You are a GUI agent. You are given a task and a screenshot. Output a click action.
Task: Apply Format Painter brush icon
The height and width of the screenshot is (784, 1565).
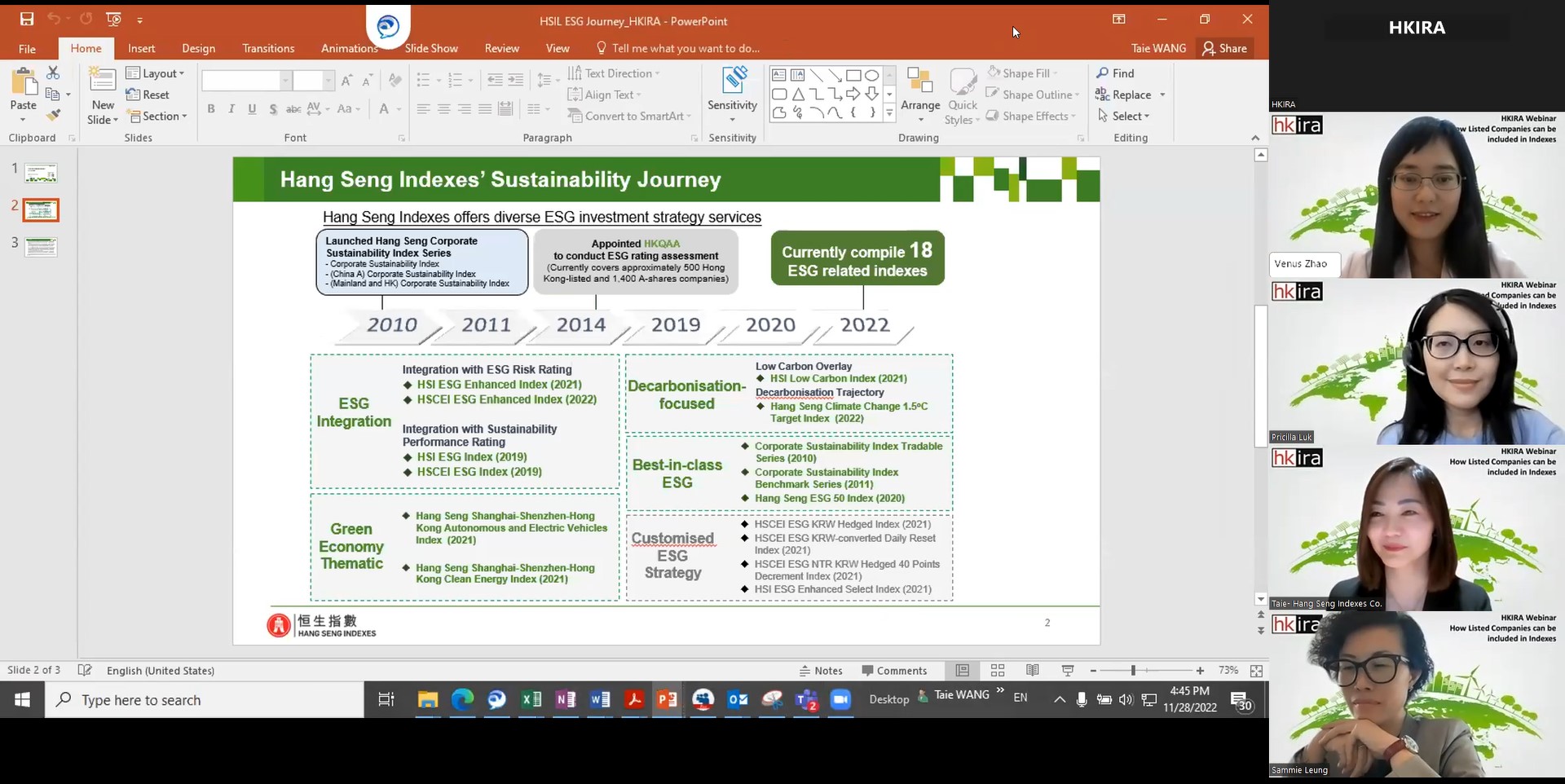[54, 116]
